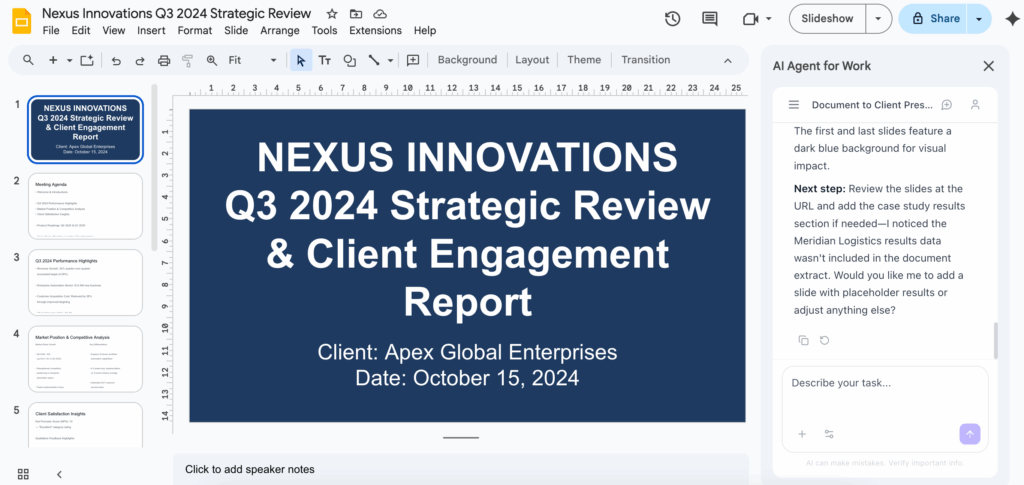Check cloud document status icon
Screen dimensions: 1024x485
click(x=379, y=14)
